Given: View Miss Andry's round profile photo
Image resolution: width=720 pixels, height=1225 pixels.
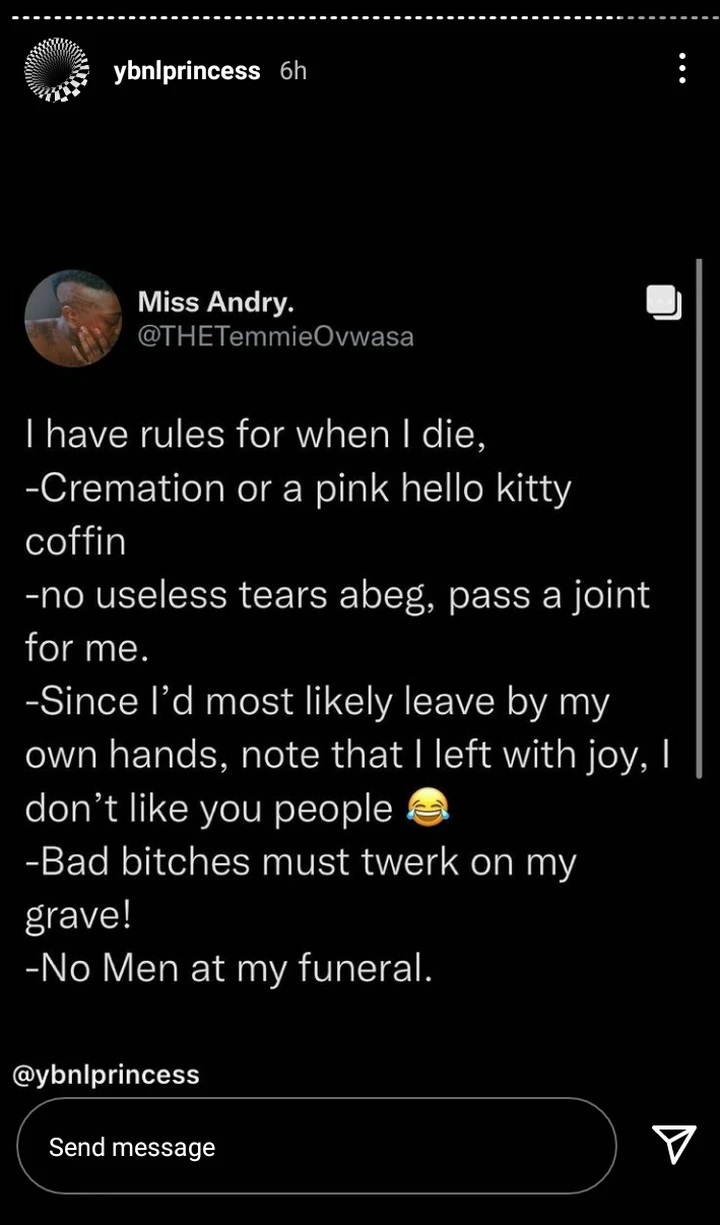Looking at the screenshot, I should [x=72, y=319].
